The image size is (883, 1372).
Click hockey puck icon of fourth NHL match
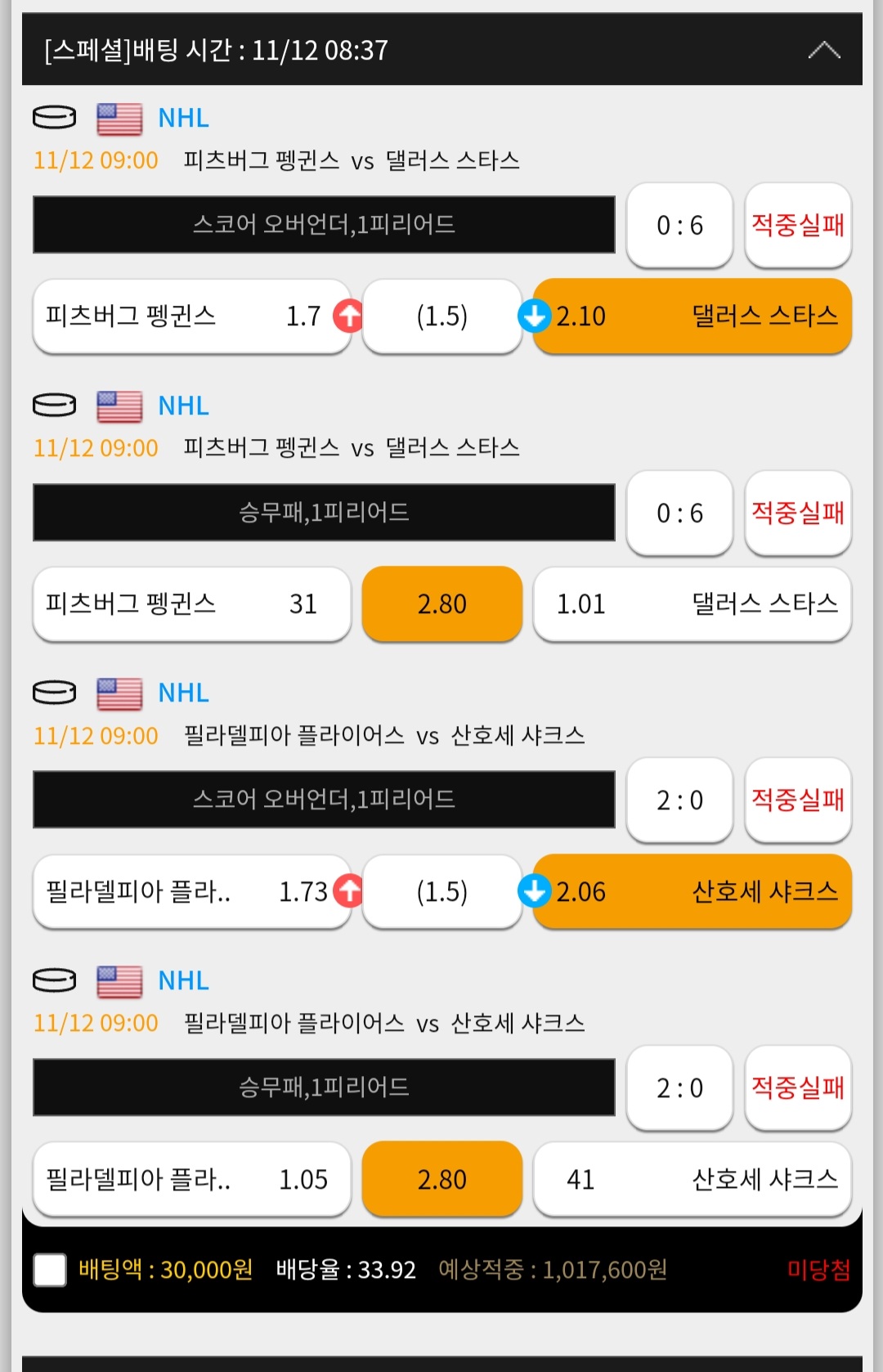tap(54, 980)
